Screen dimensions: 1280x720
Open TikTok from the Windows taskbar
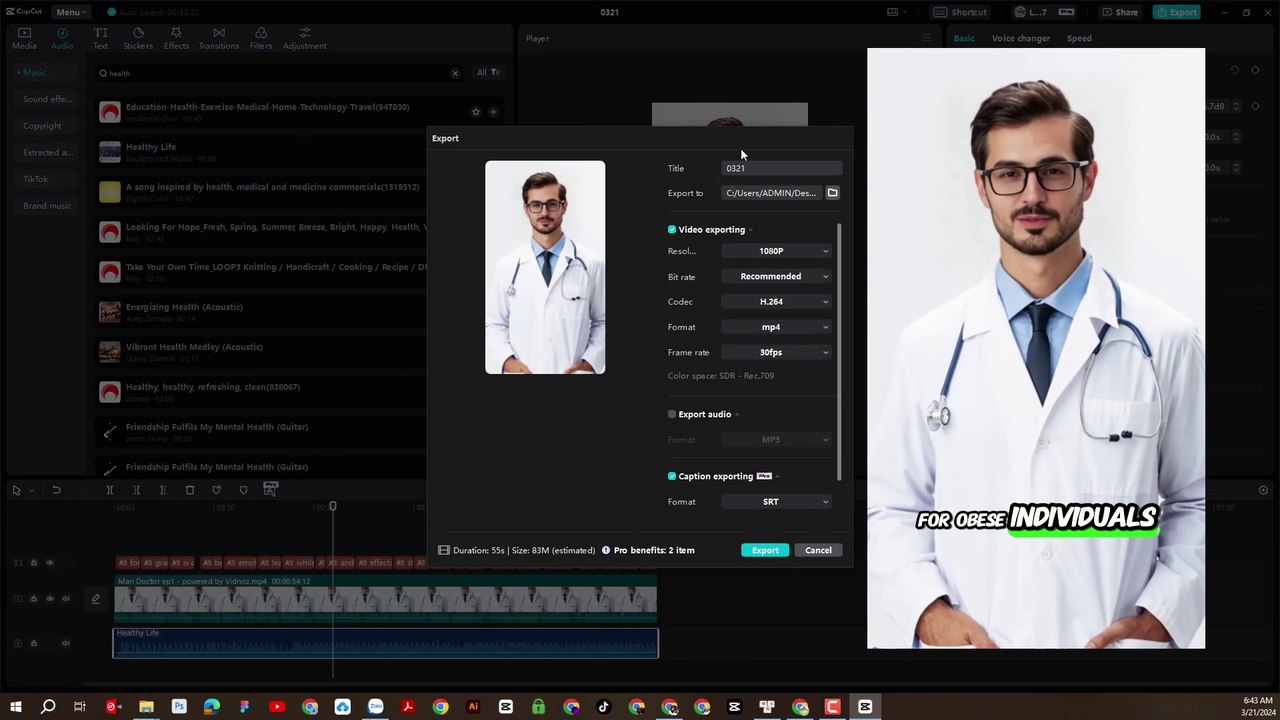603,707
